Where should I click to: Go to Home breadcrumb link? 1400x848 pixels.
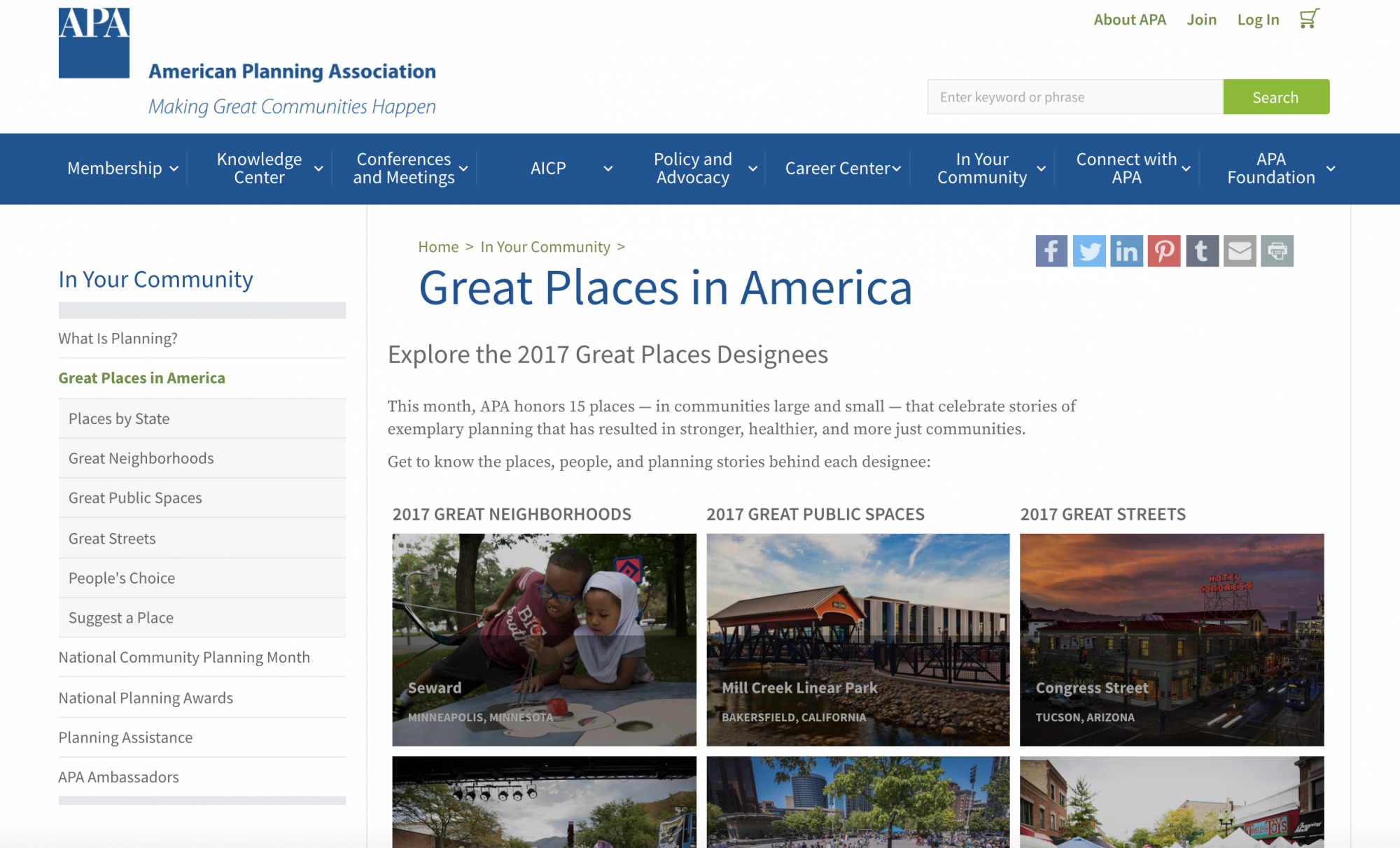tap(438, 247)
